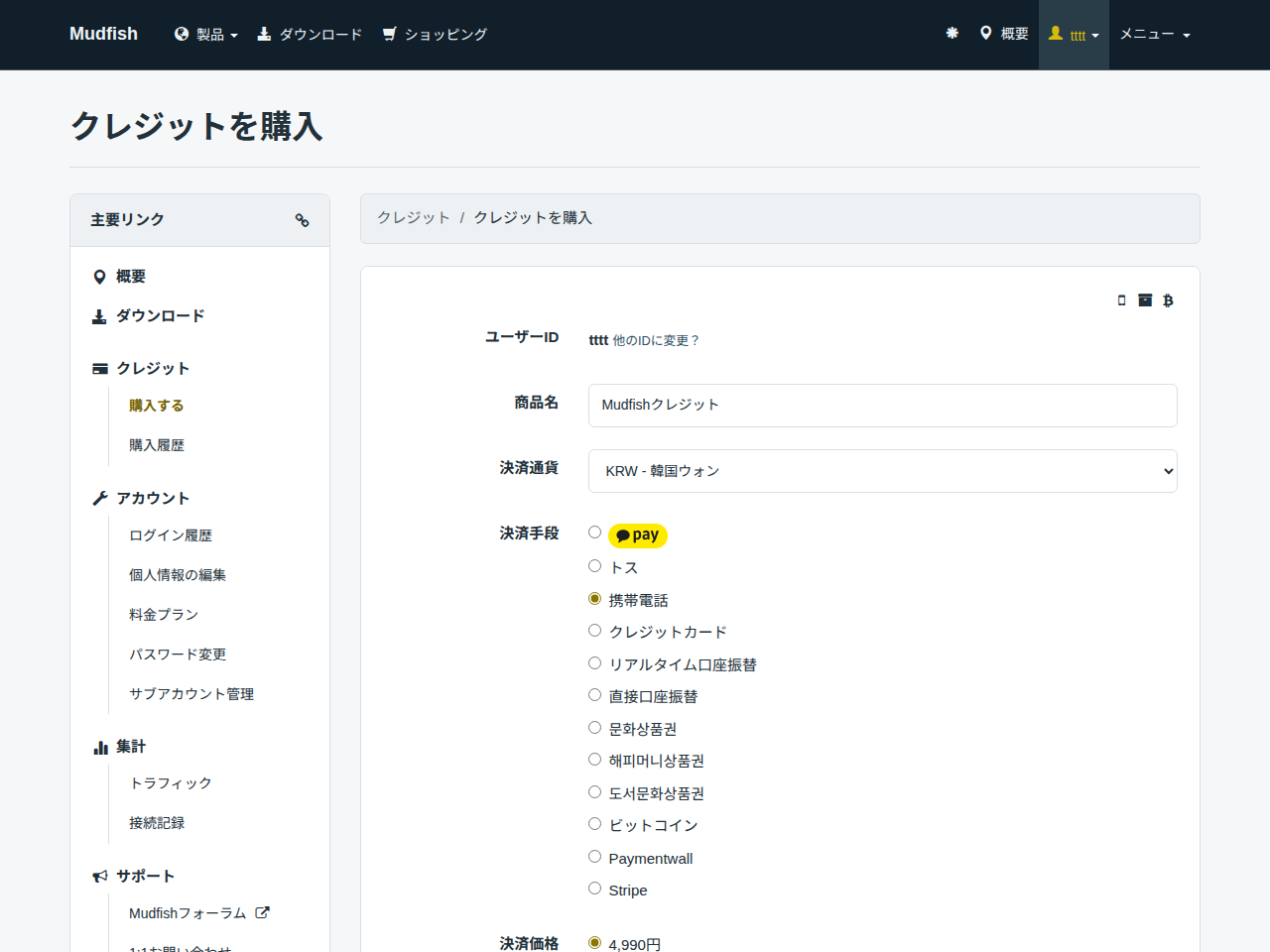Click the download icon beside sidebar ダウンロード
Viewport: 1270px width, 952px height.
click(99, 316)
